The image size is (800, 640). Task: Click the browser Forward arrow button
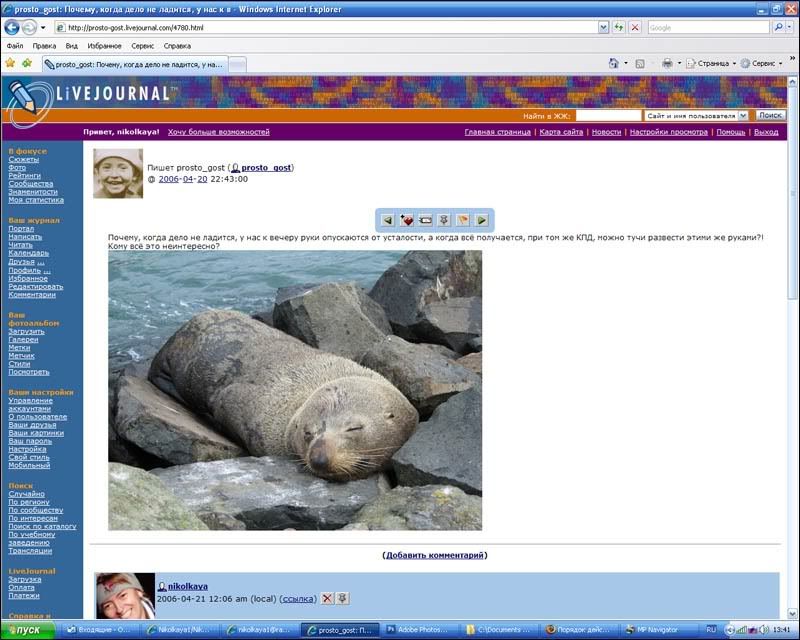click(30, 28)
